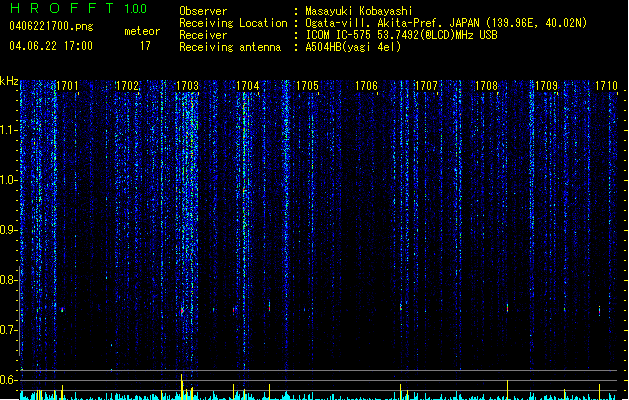Viewport: 629px width, 400px height.
Task: Click observer name Masayuki Kobayashi
Action: pyautogui.click(x=359, y=11)
